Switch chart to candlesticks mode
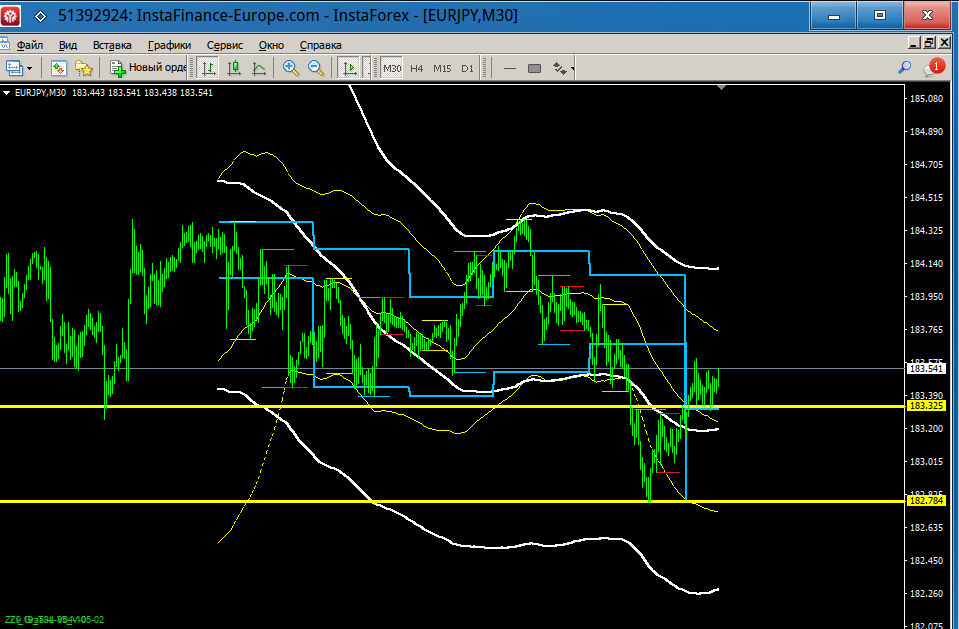The image size is (959, 629). 234,68
